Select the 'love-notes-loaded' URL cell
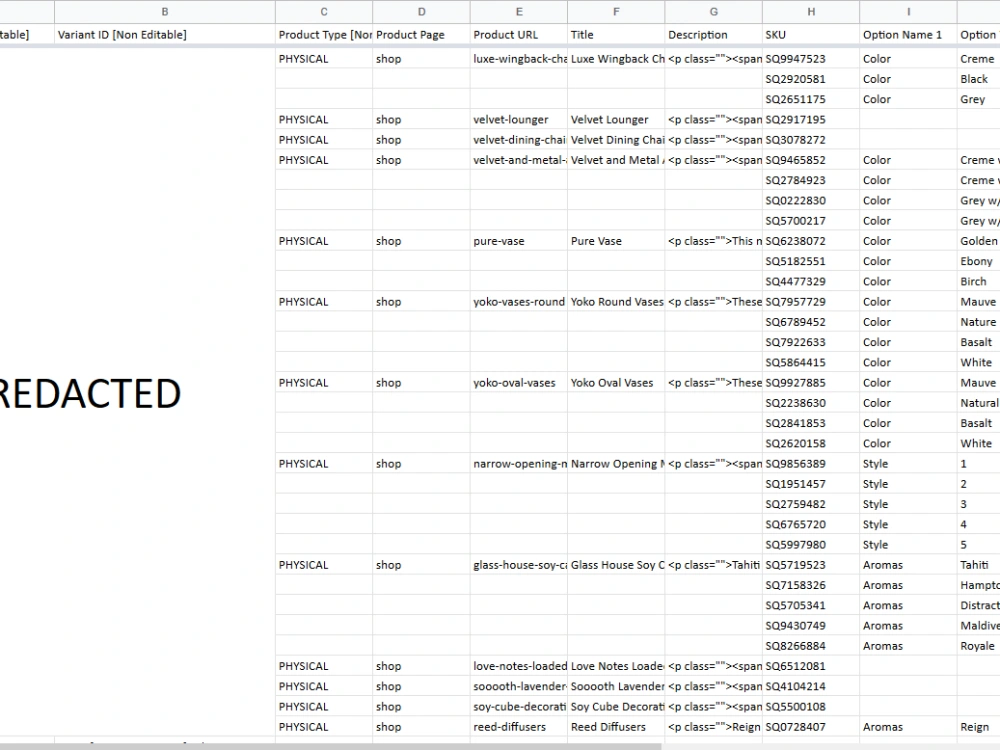Viewport: 1000px width, 750px height. (519, 666)
